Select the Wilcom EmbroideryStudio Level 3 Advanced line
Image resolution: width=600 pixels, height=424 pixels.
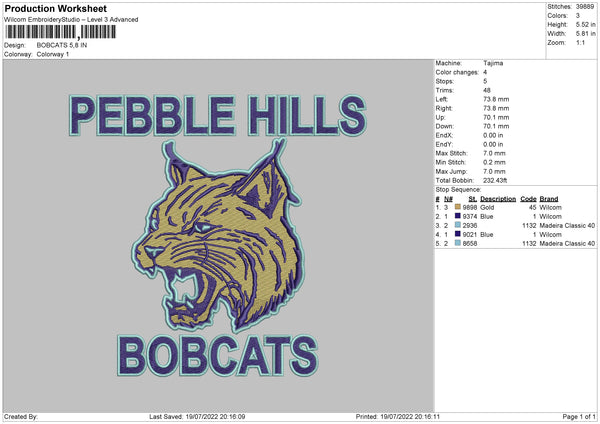(x=71, y=20)
